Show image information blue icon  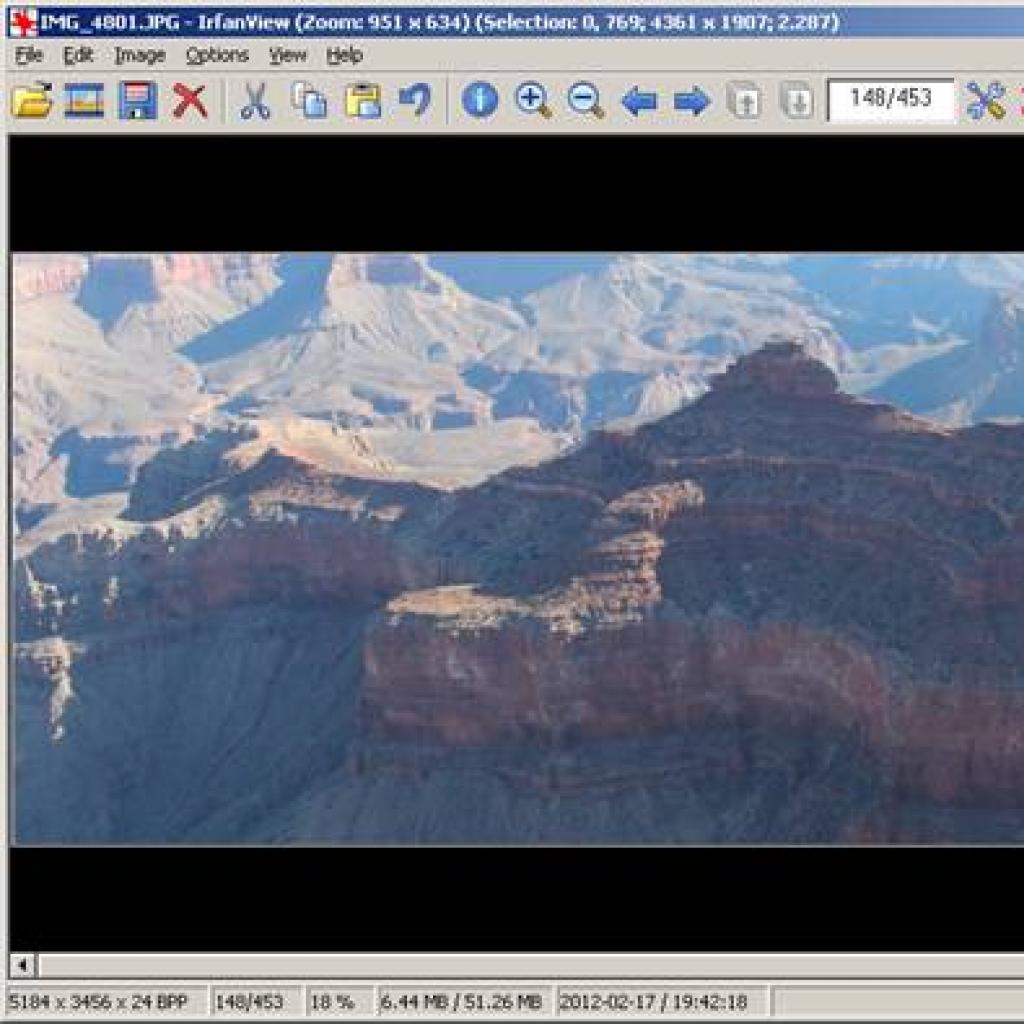[x=480, y=101]
